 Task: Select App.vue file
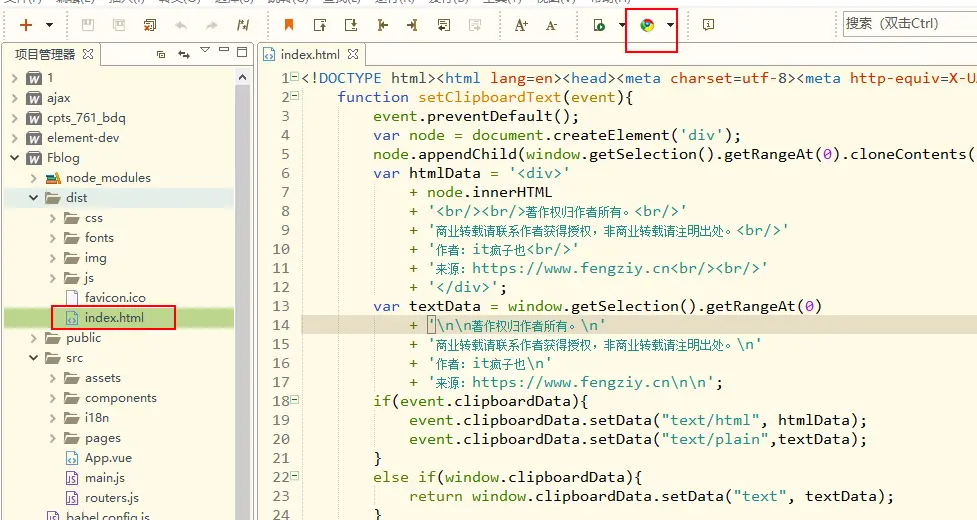point(108,458)
